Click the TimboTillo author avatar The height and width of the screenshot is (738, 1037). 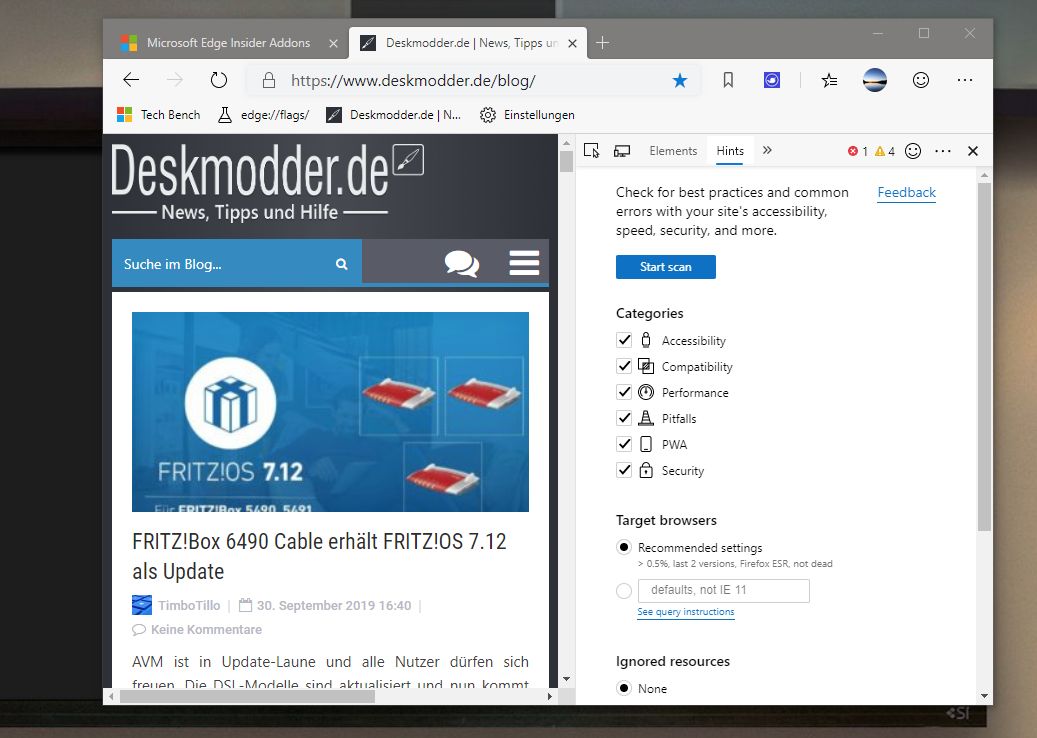(142, 605)
